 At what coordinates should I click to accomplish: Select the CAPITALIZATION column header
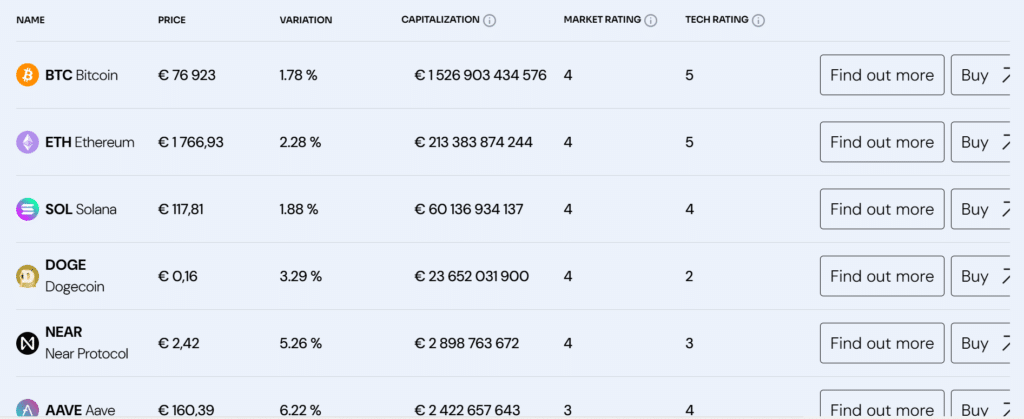click(440, 20)
